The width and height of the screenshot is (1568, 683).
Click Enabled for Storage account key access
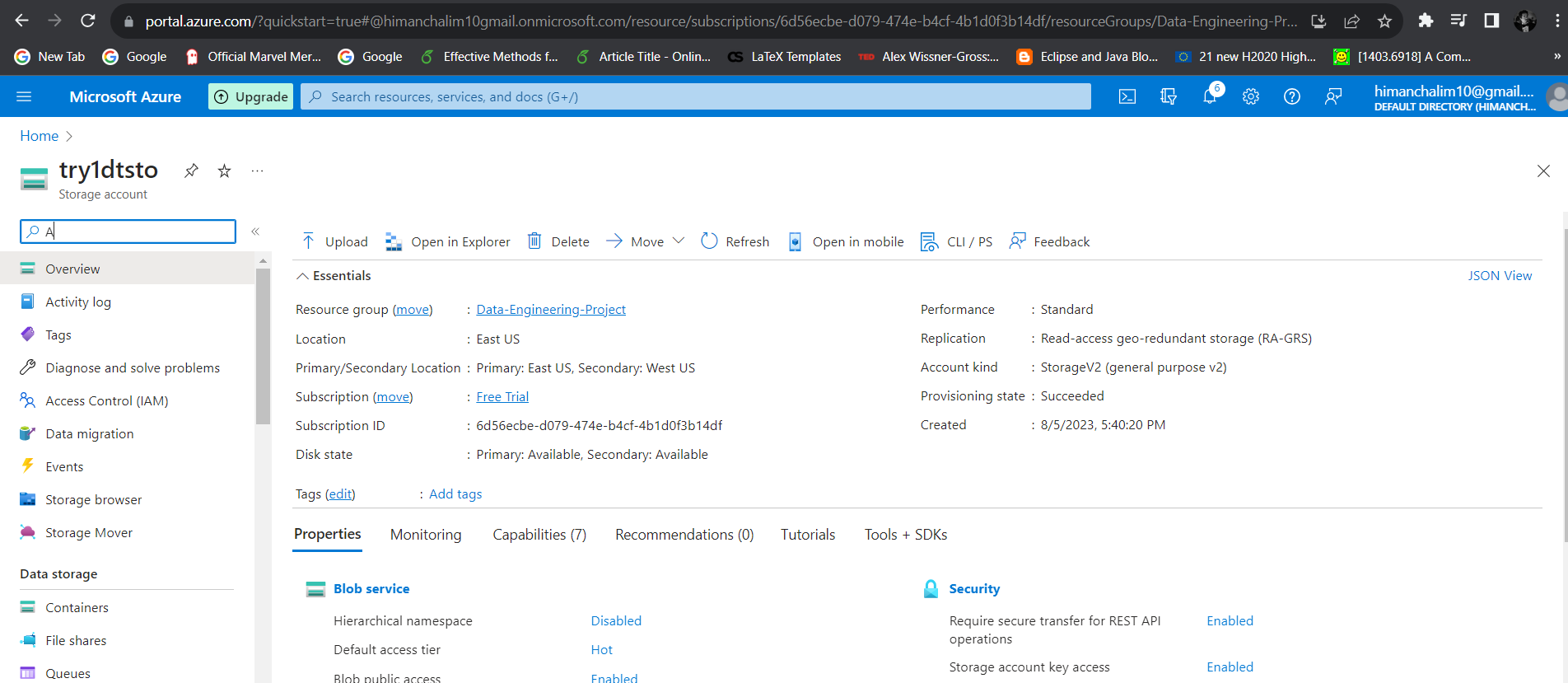point(1230,667)
